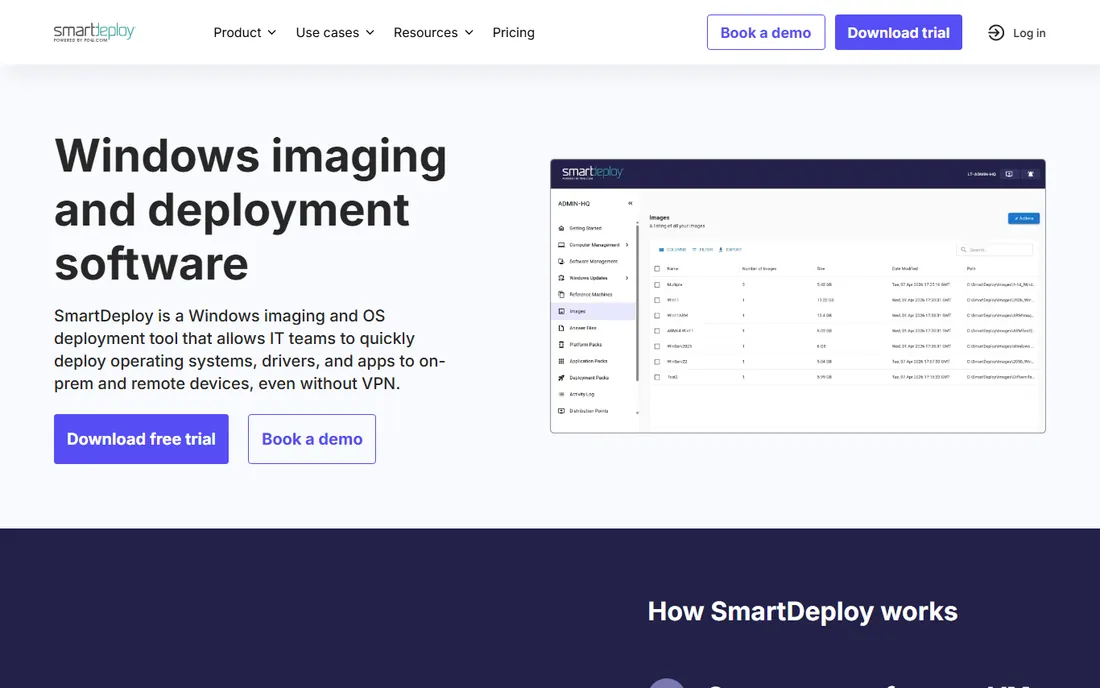Click the Deployment Packs rocket icon

point(561,377)
